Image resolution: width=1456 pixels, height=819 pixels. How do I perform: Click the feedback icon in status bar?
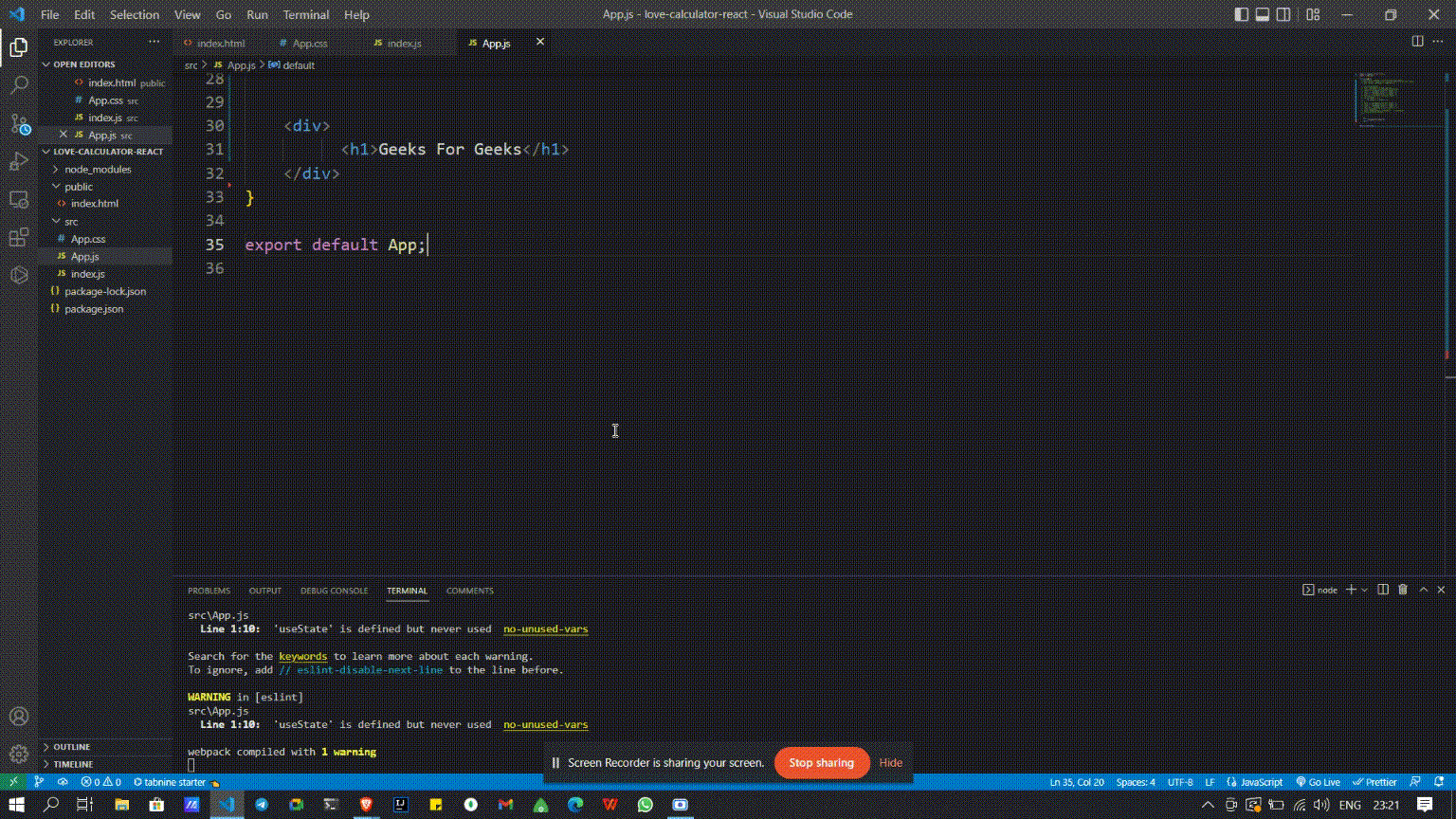[1415, 782]
